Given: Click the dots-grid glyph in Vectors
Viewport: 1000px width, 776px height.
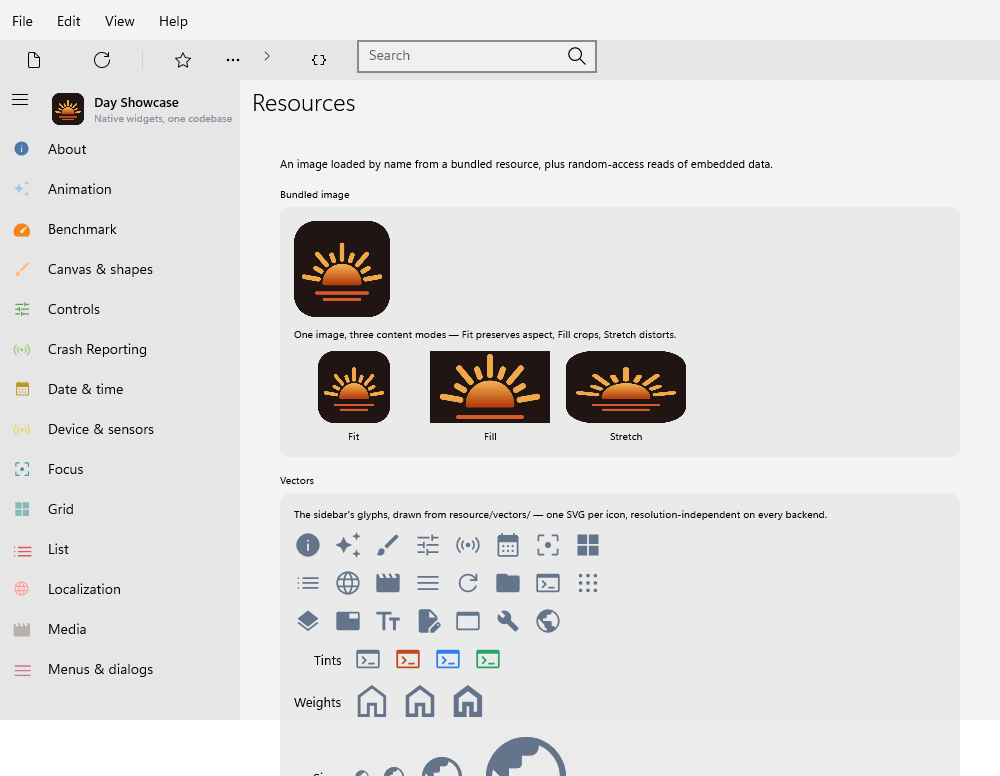Looking at the screenshot, I should pyautogui.click(x=588, y=583).
